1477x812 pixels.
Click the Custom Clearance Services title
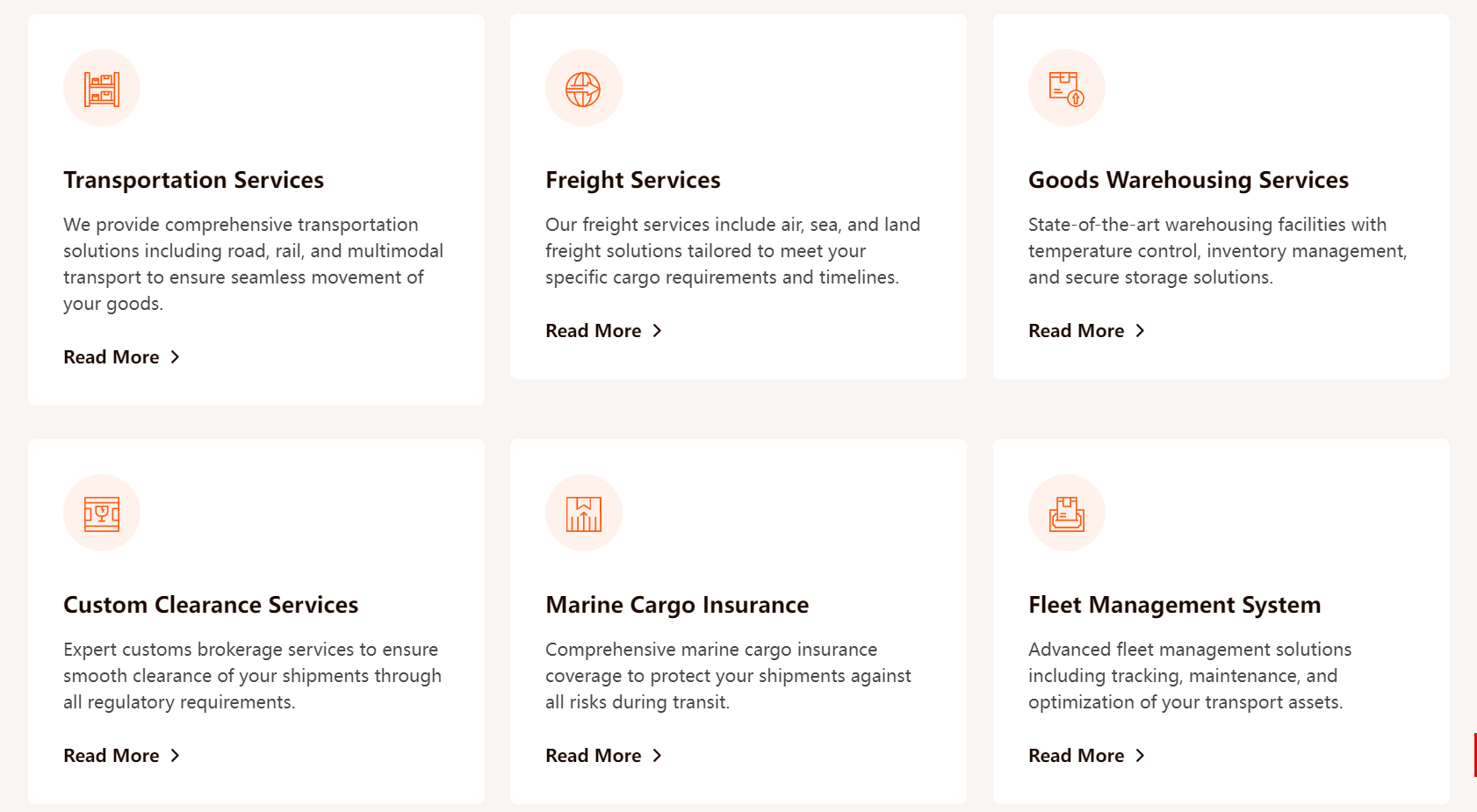click(211, 605)
